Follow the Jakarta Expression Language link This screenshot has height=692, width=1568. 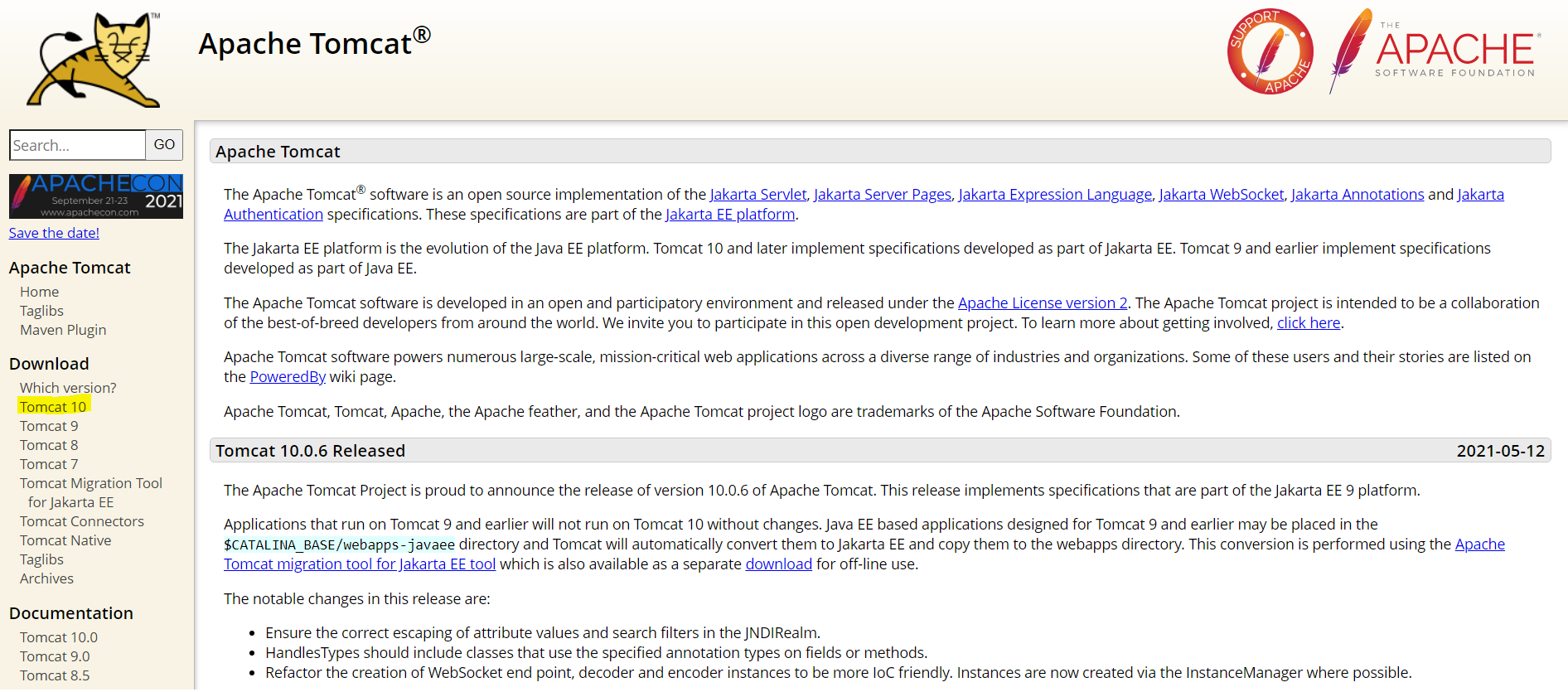click(x=1055, y=195)
